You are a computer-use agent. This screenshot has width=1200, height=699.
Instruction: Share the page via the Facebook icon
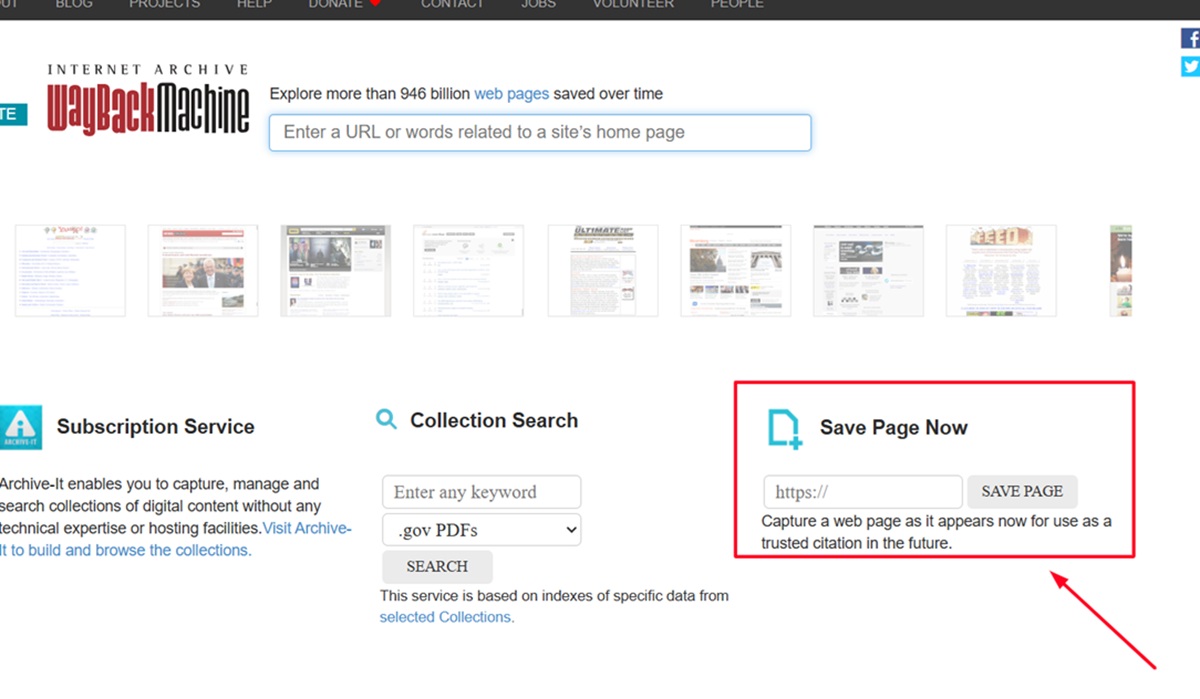1190,37
